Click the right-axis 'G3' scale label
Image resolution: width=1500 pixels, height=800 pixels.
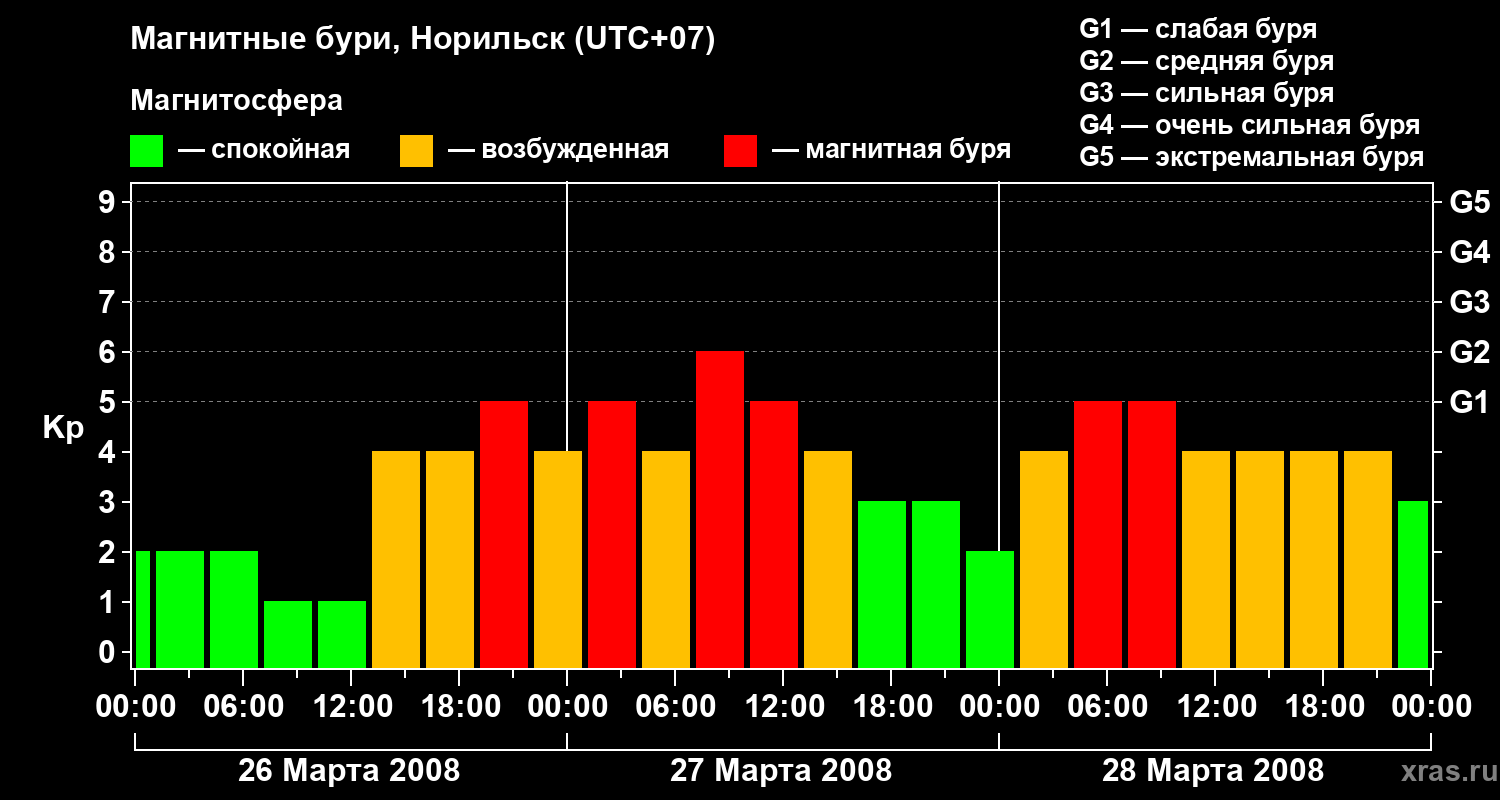coord(1470,302)
